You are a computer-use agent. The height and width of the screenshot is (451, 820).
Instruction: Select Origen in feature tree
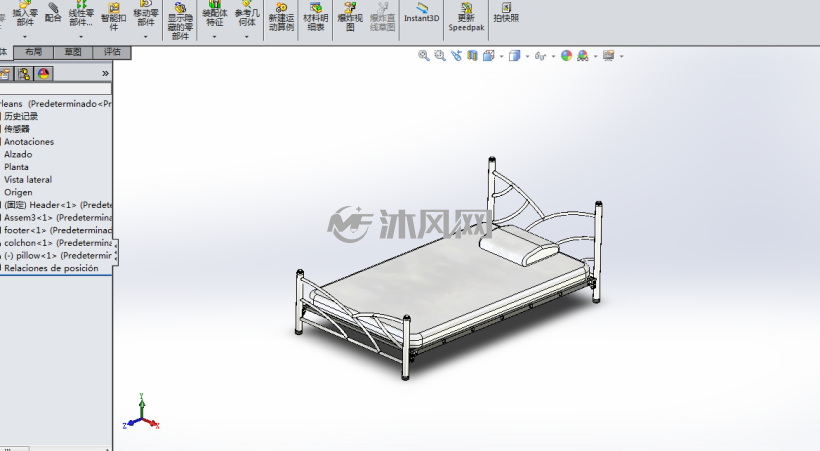(18, 192)
